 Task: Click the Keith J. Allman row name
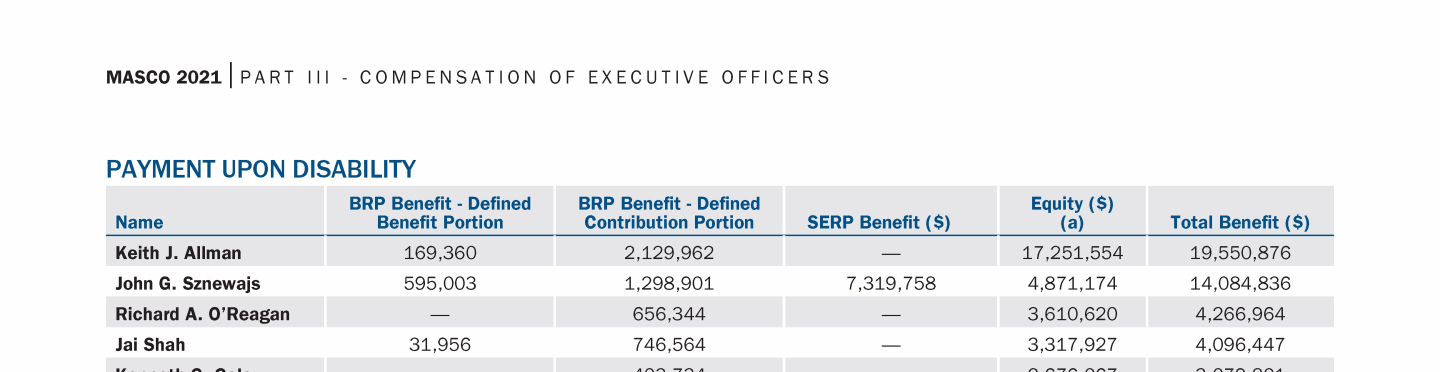pos(178,253)
